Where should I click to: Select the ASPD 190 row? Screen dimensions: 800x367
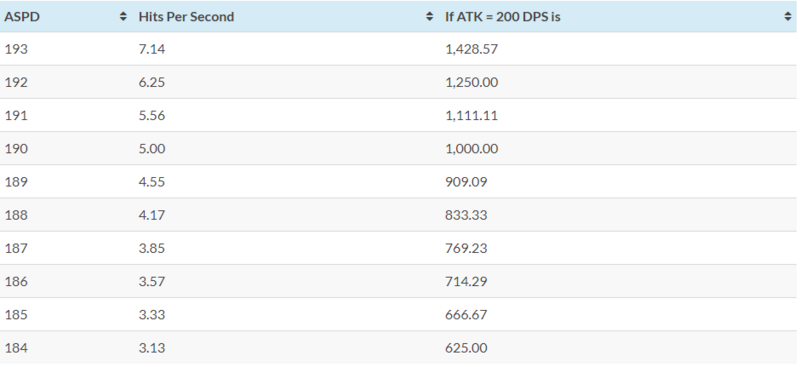398,149
